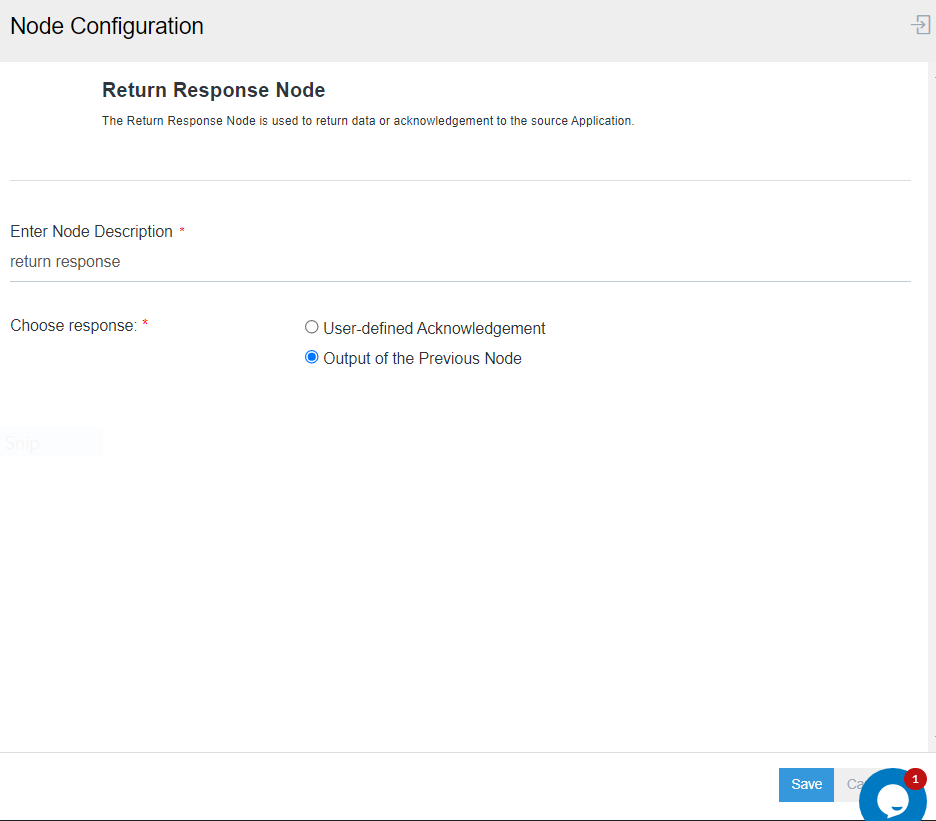Image resolution: width=936 pixels, height=821 pixels.
Task: Click the red notification badge showing 1
Action: pos(915,779)
